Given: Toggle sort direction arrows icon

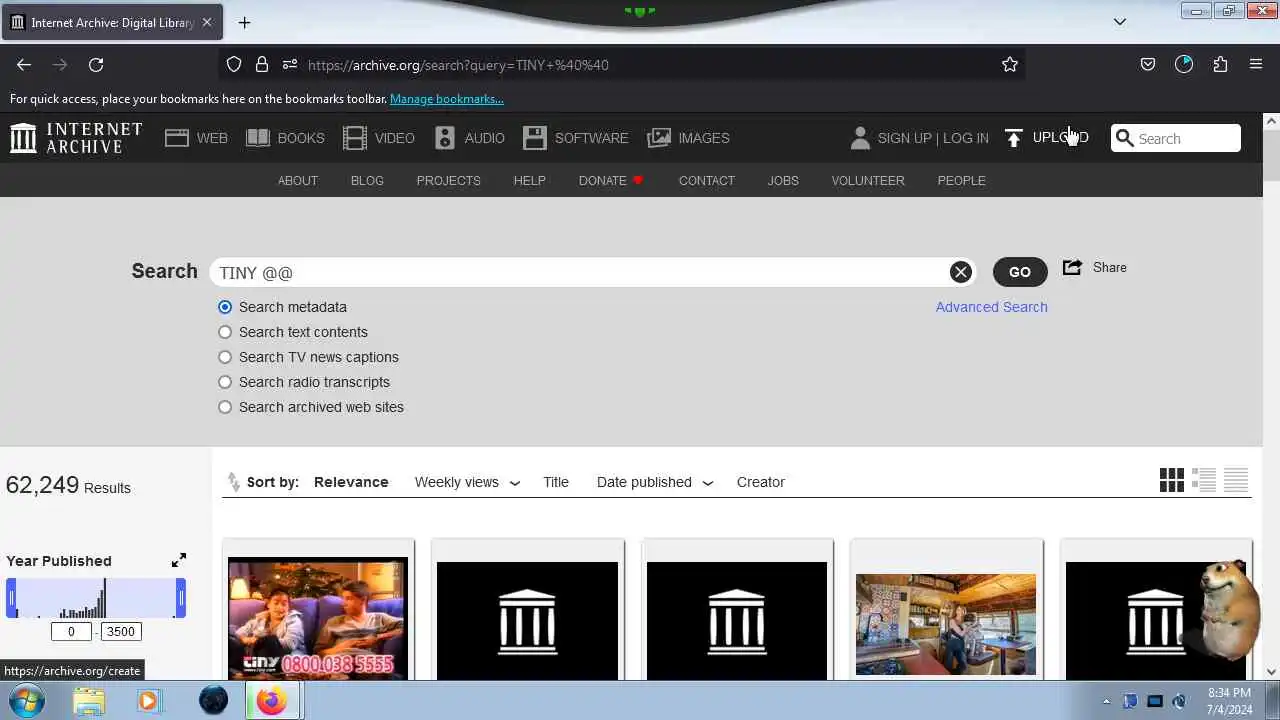Looking at the screenshot, I should click(x=234, y=482).
